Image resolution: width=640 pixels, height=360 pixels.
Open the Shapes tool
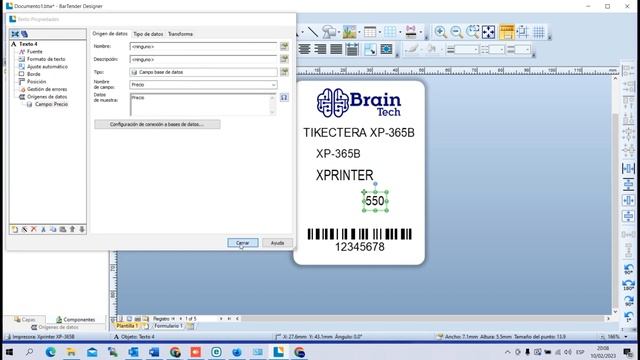pos(329,32)
